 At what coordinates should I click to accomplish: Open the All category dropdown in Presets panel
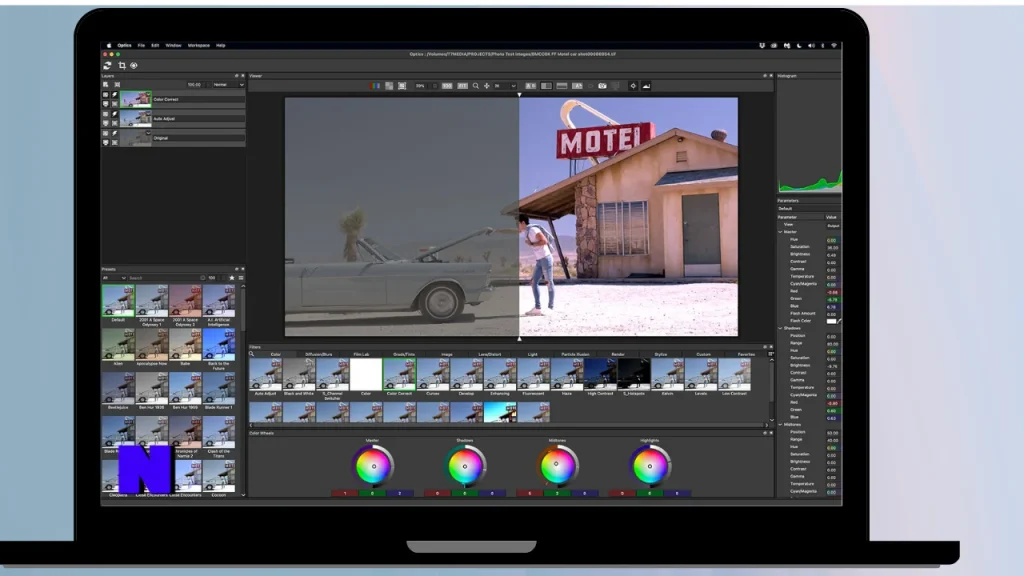[x=114, y=278]
